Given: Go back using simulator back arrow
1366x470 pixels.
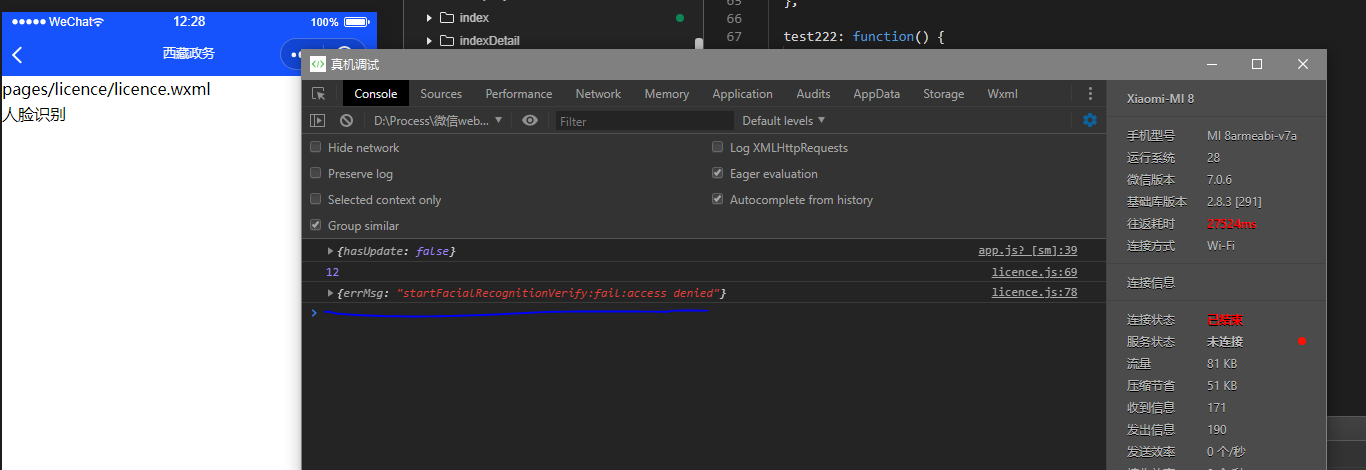Looking at the screenshot, I should click(x=17, y=55).
